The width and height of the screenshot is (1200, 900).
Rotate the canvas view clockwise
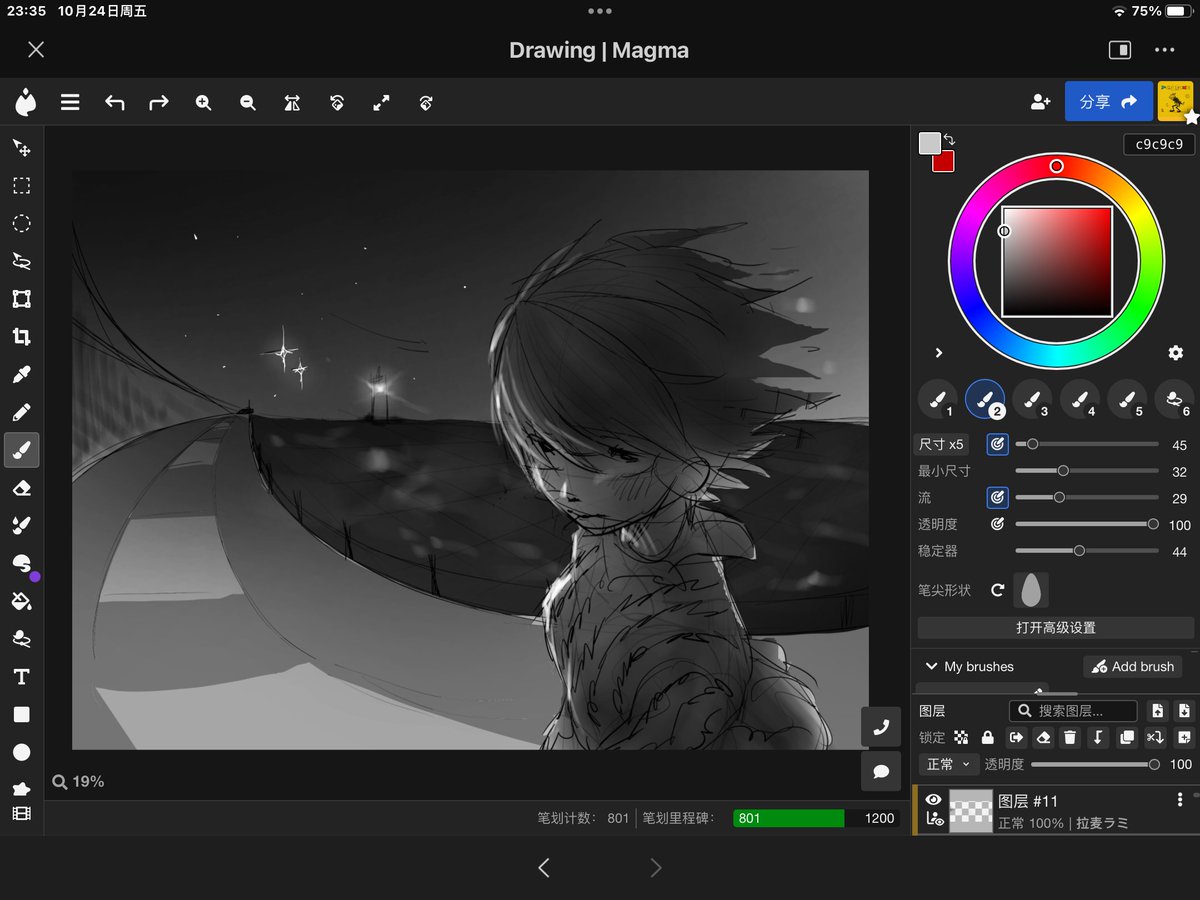(426, 102)
